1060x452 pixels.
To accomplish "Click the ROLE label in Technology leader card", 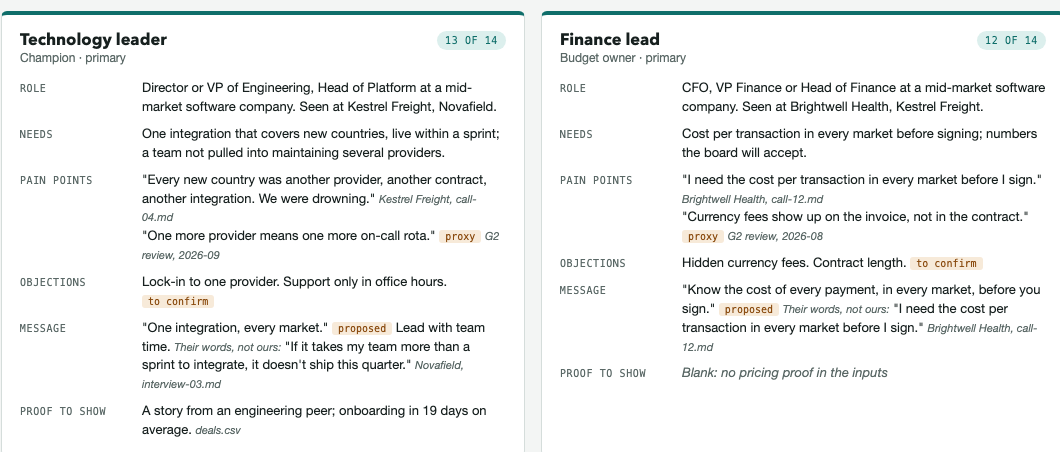I will coord(33,89).
